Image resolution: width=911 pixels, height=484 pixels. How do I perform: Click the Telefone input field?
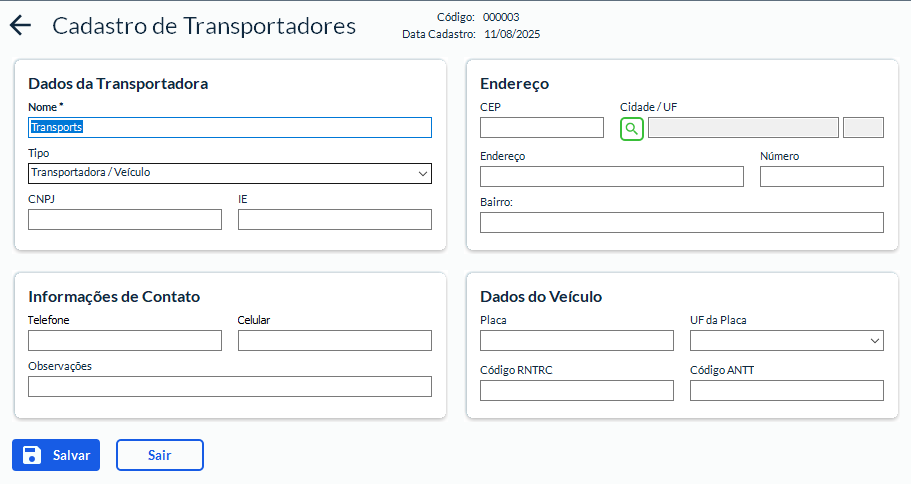click(x=125, y=341)
